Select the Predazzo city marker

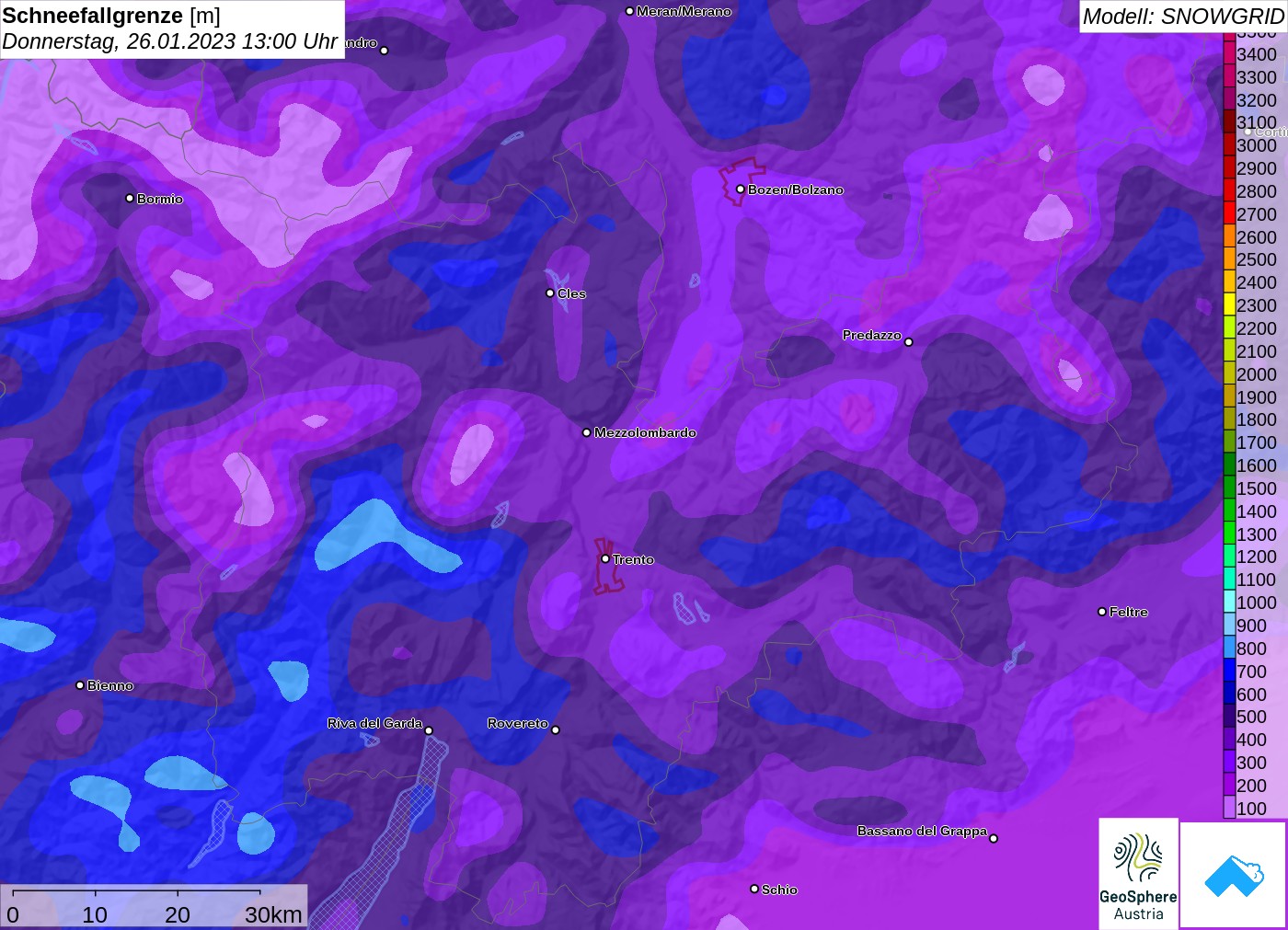909,342
